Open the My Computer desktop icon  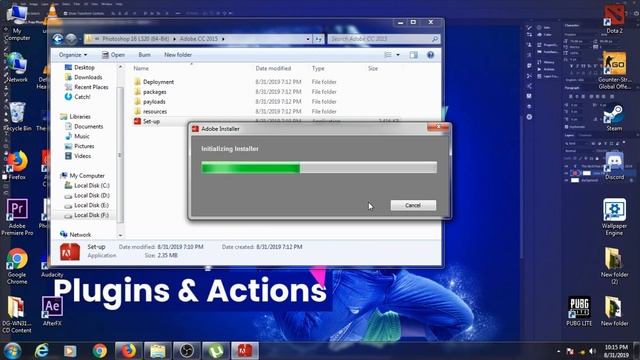pos(17,23)
